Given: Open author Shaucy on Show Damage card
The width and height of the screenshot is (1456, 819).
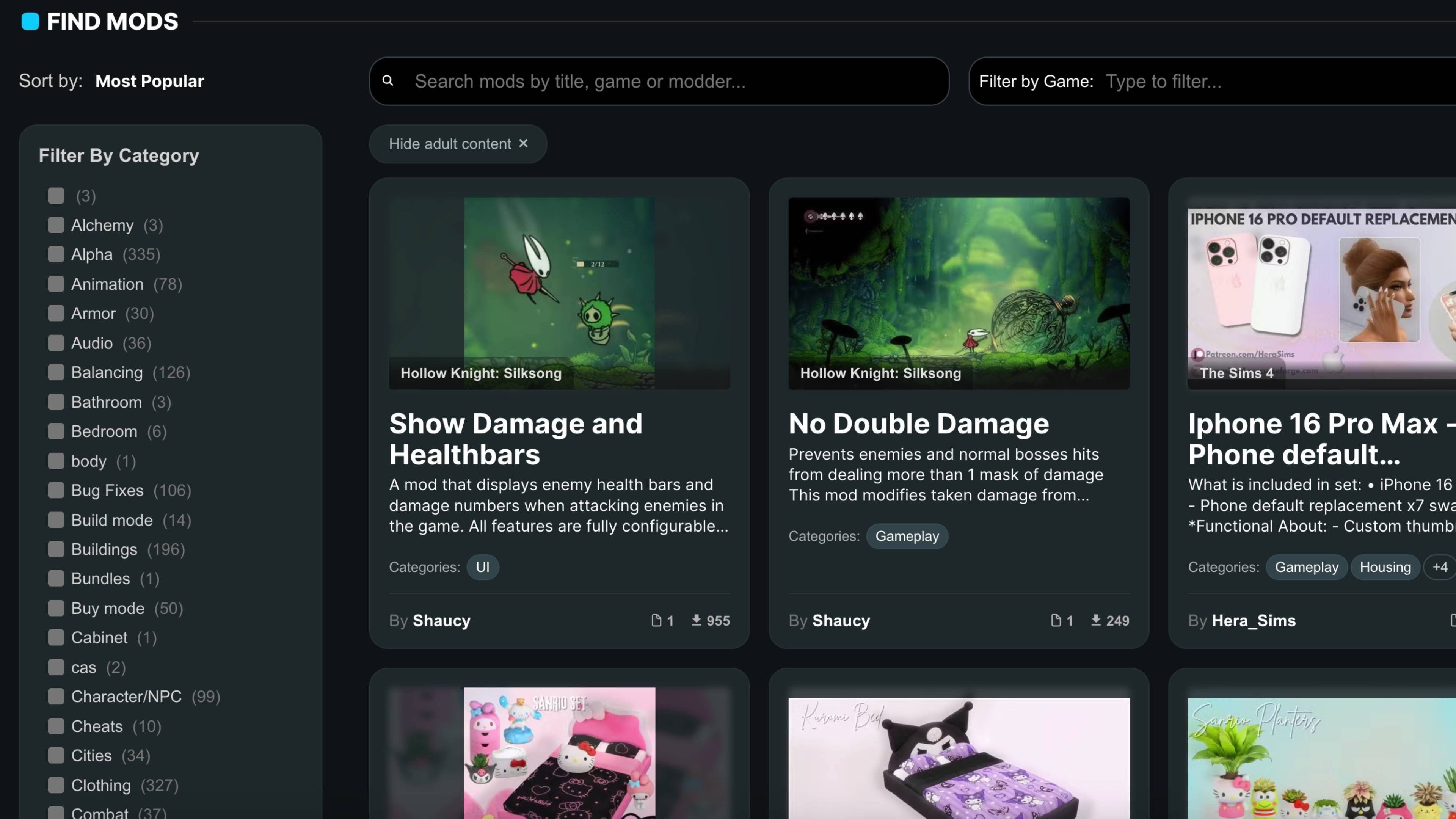Looking at the screenshot, I should click(x=441, y=620).
